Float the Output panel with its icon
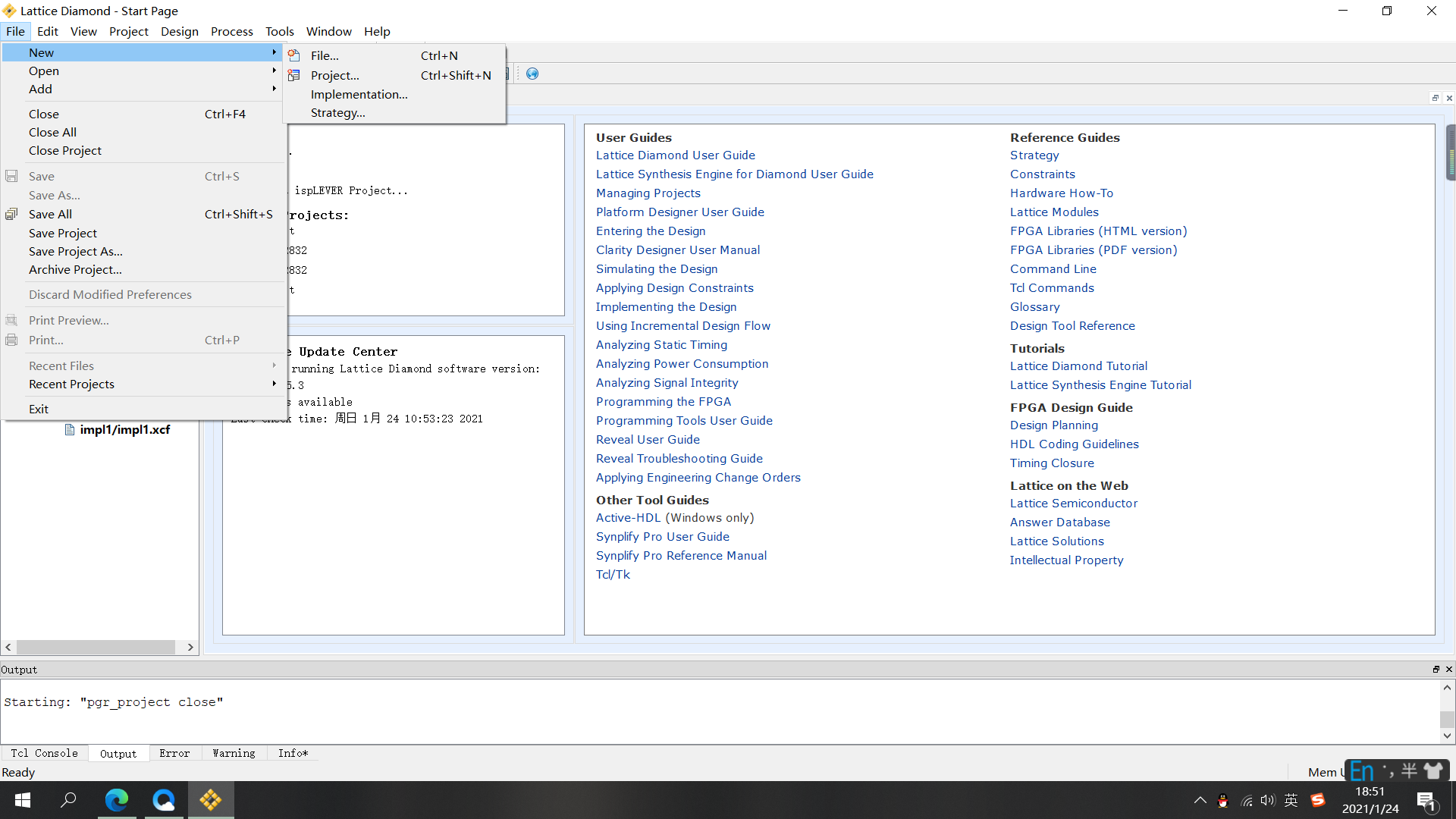 point(1436,669)
